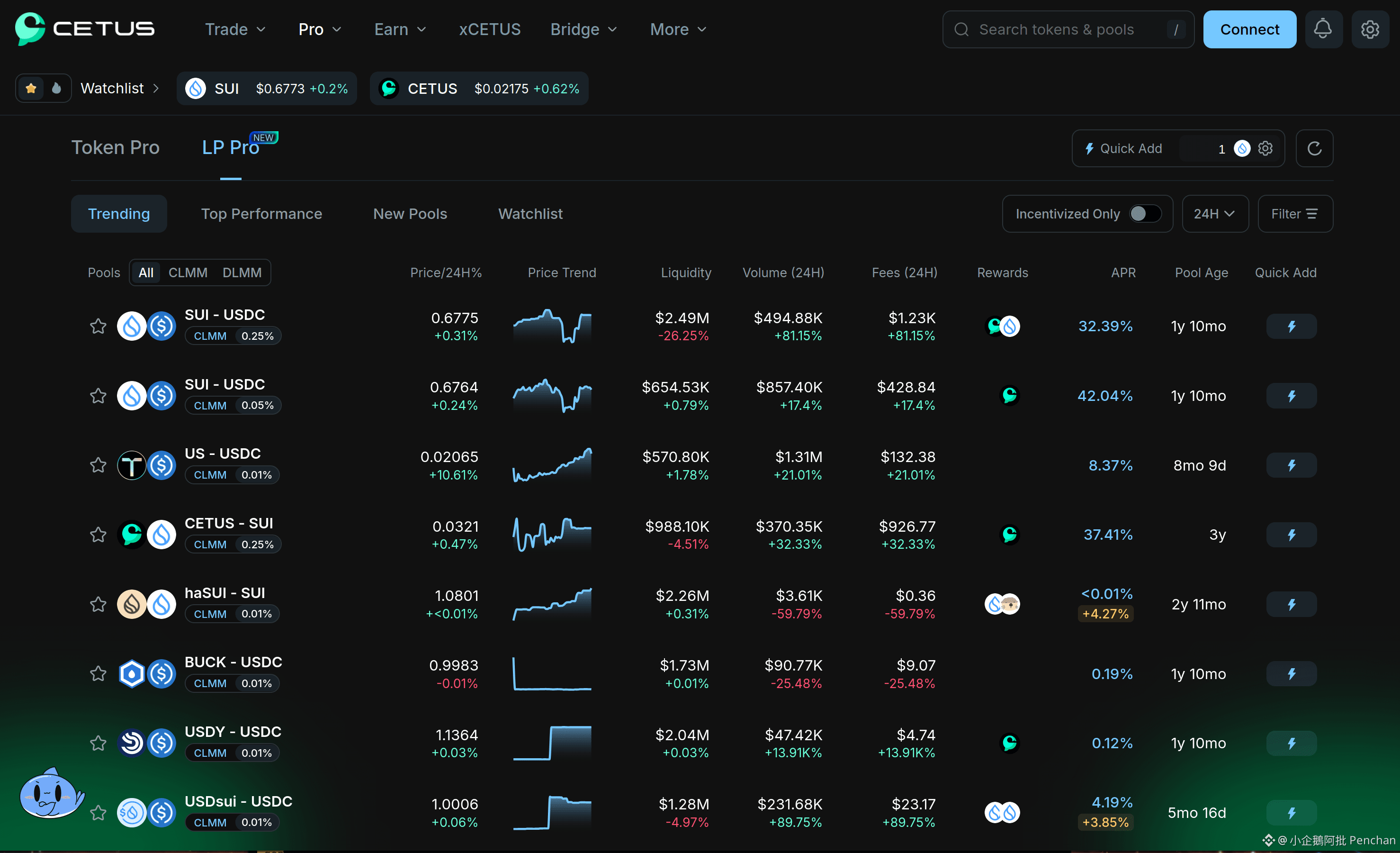Click rewards icons for haSUI - SUI

coord(1002,604)
